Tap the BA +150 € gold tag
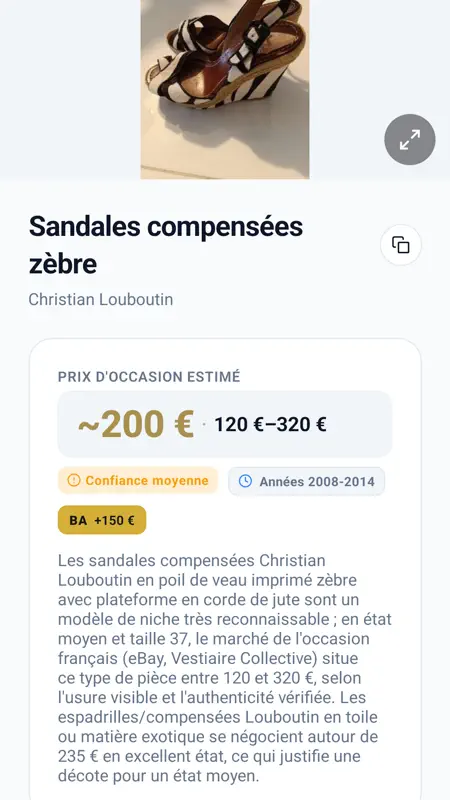The image size is (450, 800). (102, 520)
